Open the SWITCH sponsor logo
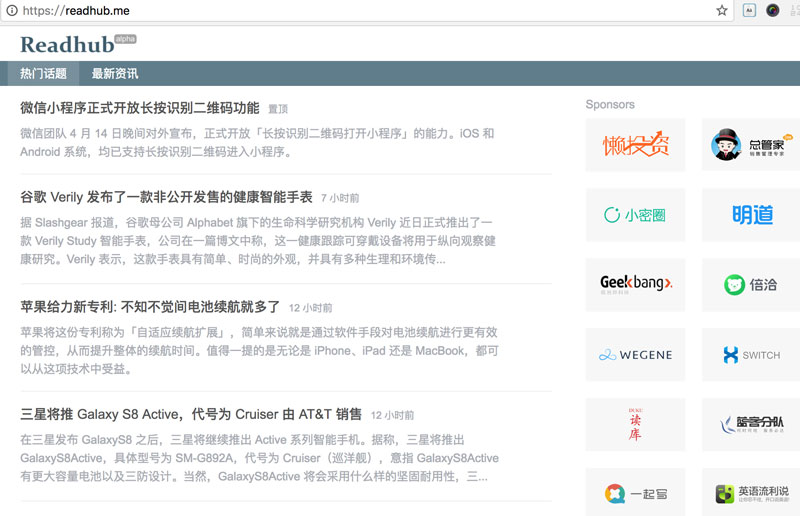 click(751, 355)
